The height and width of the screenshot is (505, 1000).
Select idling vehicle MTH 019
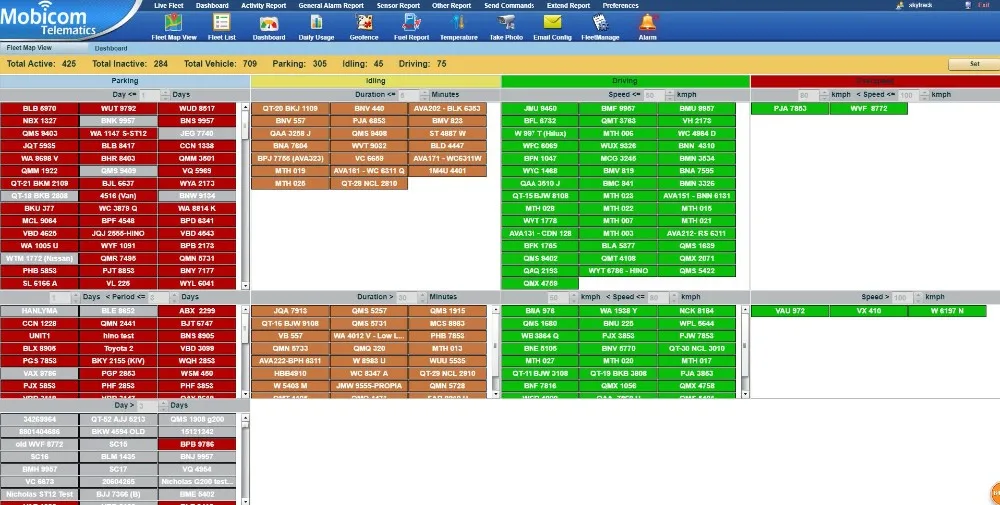pyautogui.click(x=290, y=171)
